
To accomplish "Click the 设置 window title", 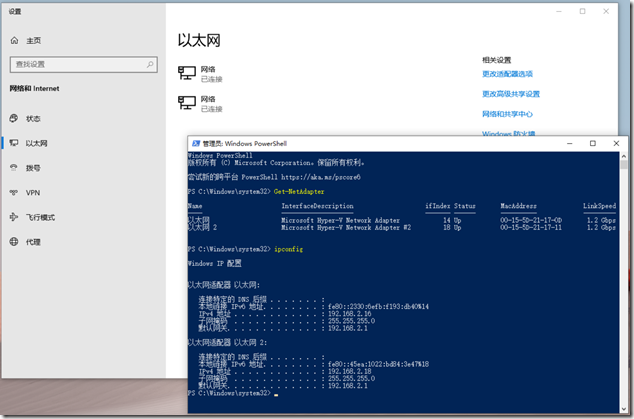I will coord(15,11).
